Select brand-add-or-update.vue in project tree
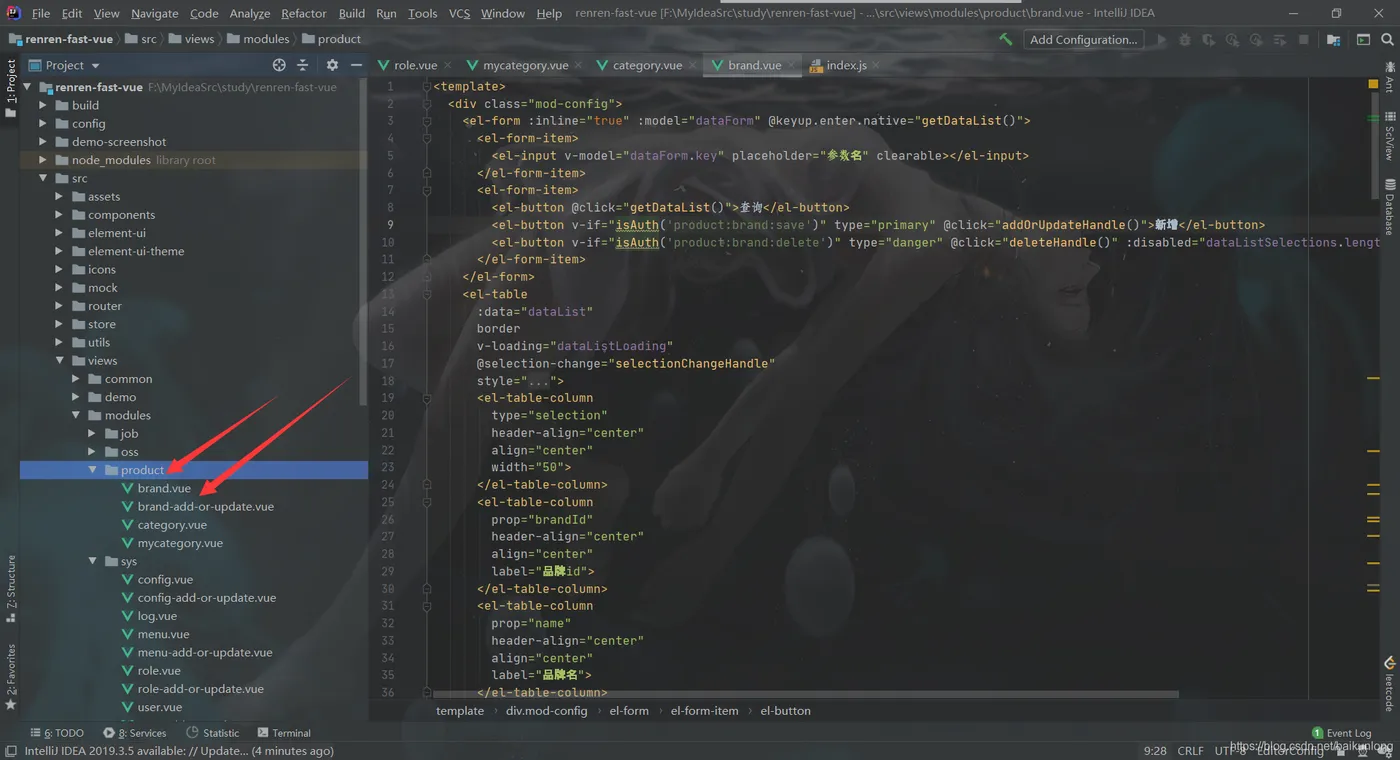1400x760 pixels. tap(205, 507)
